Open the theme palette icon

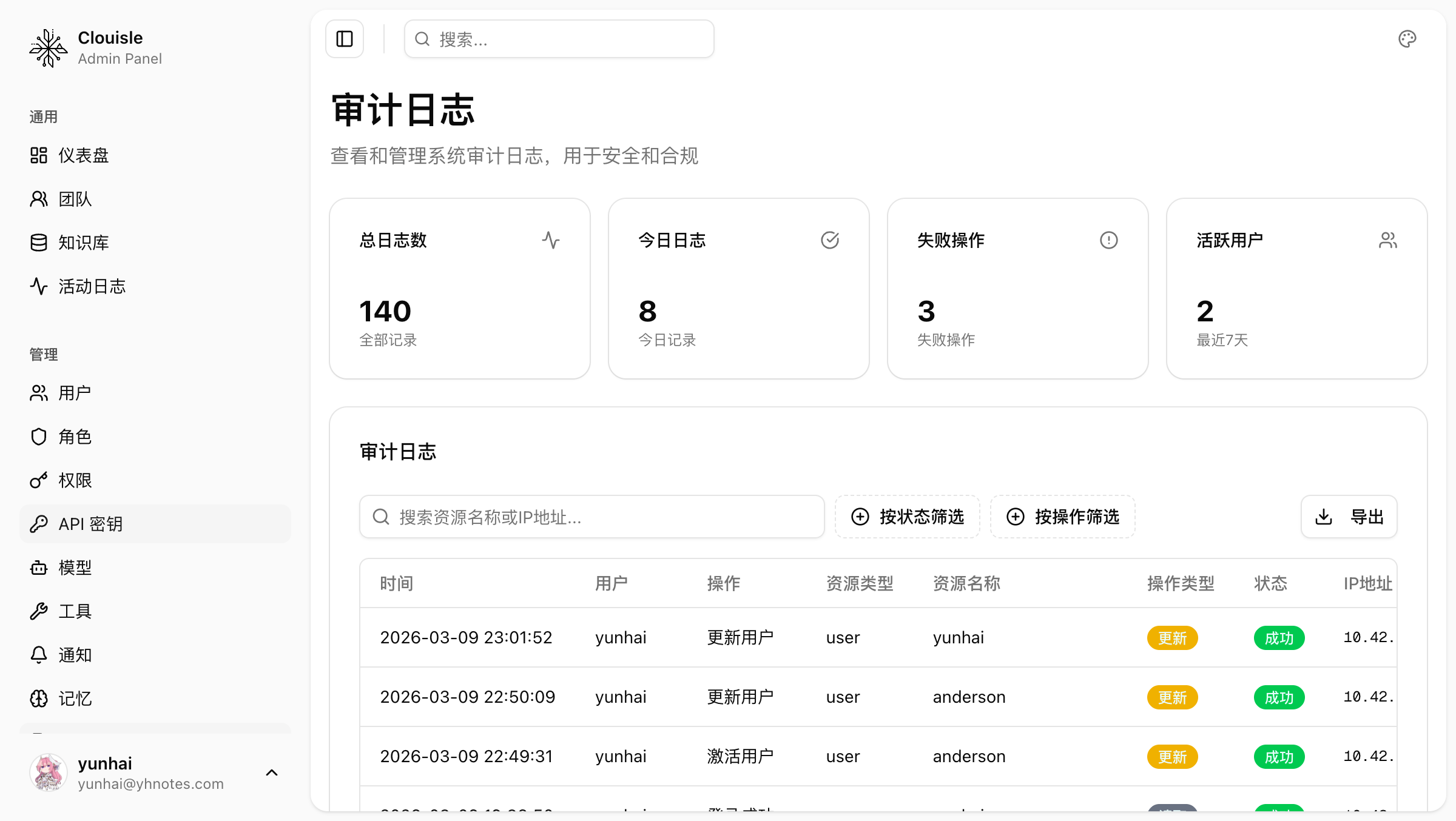[x=1407, y=39]
